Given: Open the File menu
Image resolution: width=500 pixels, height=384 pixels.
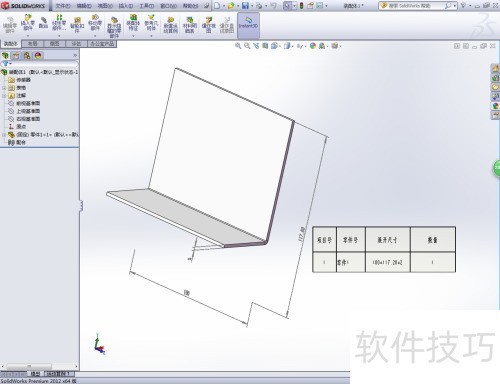Looking at the screenshot, I should 63,6.
